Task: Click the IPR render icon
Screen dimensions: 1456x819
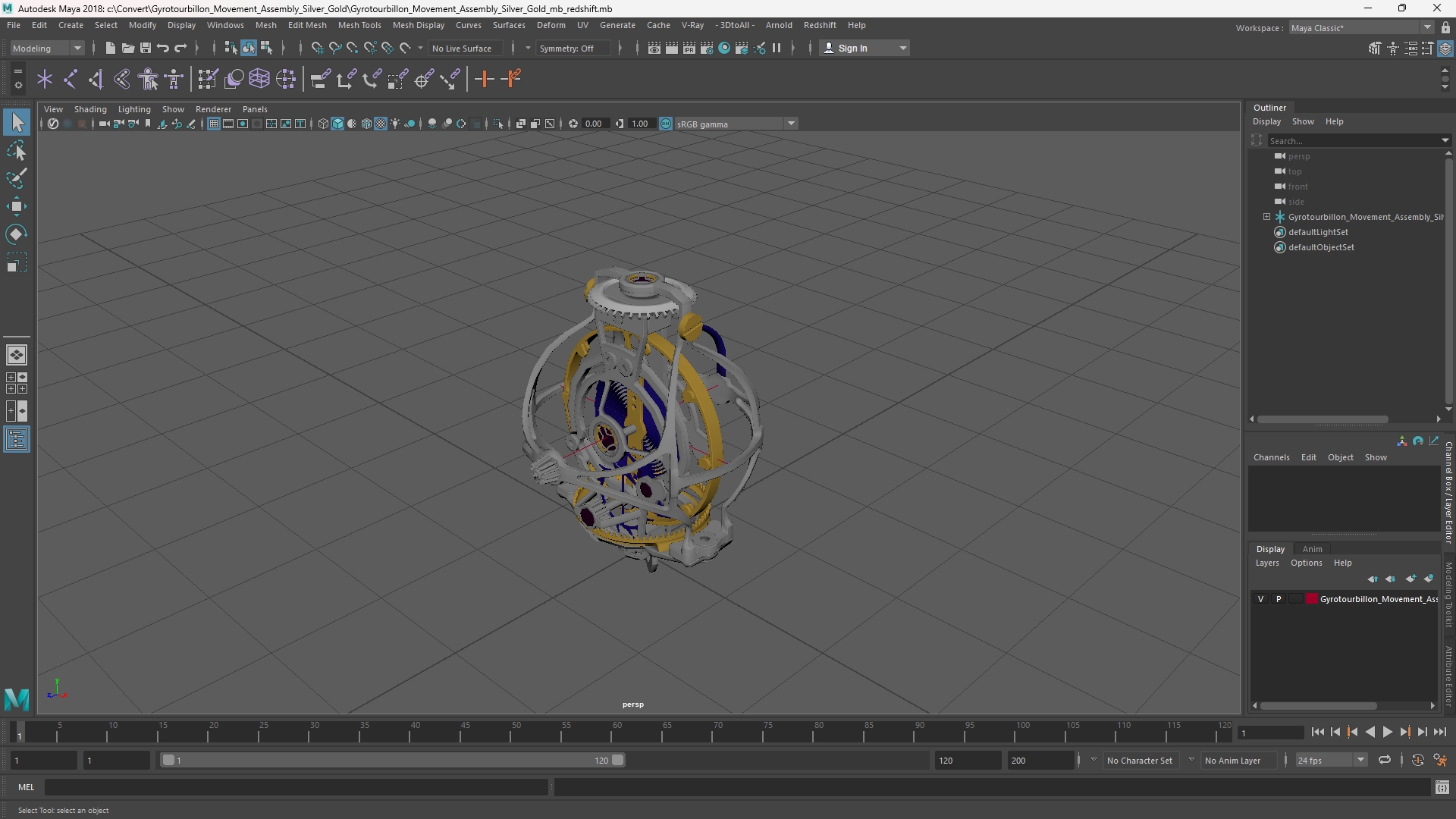Action: [x=689, y=48]
